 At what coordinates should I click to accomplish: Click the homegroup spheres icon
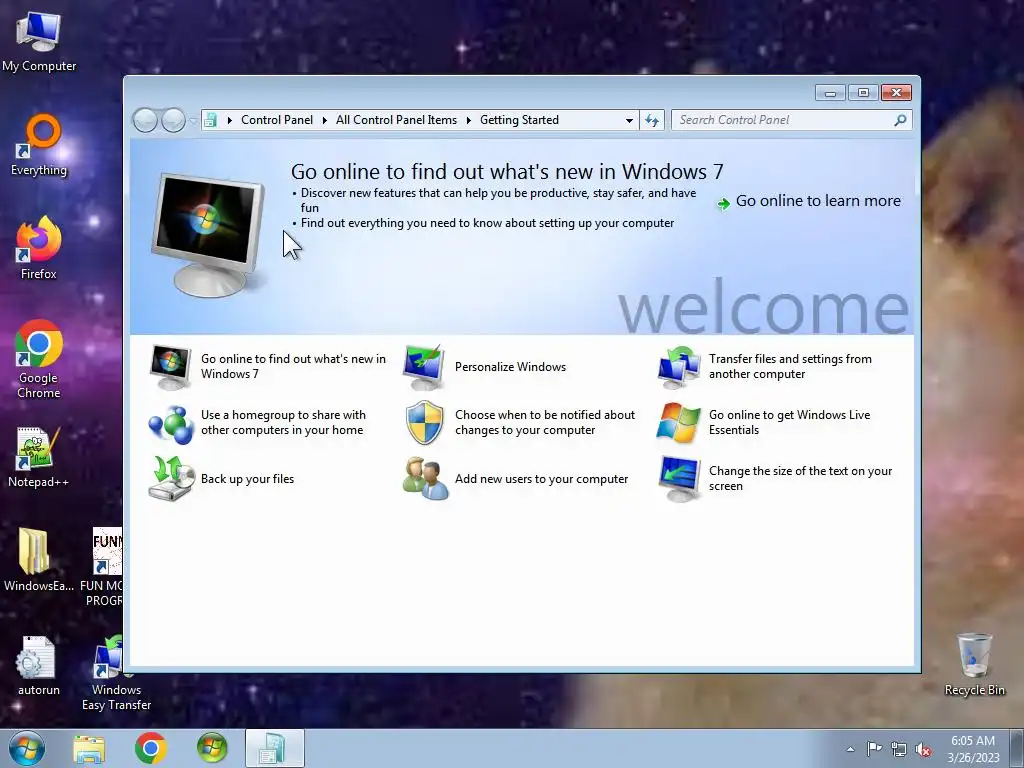click(x=170, y=423)
